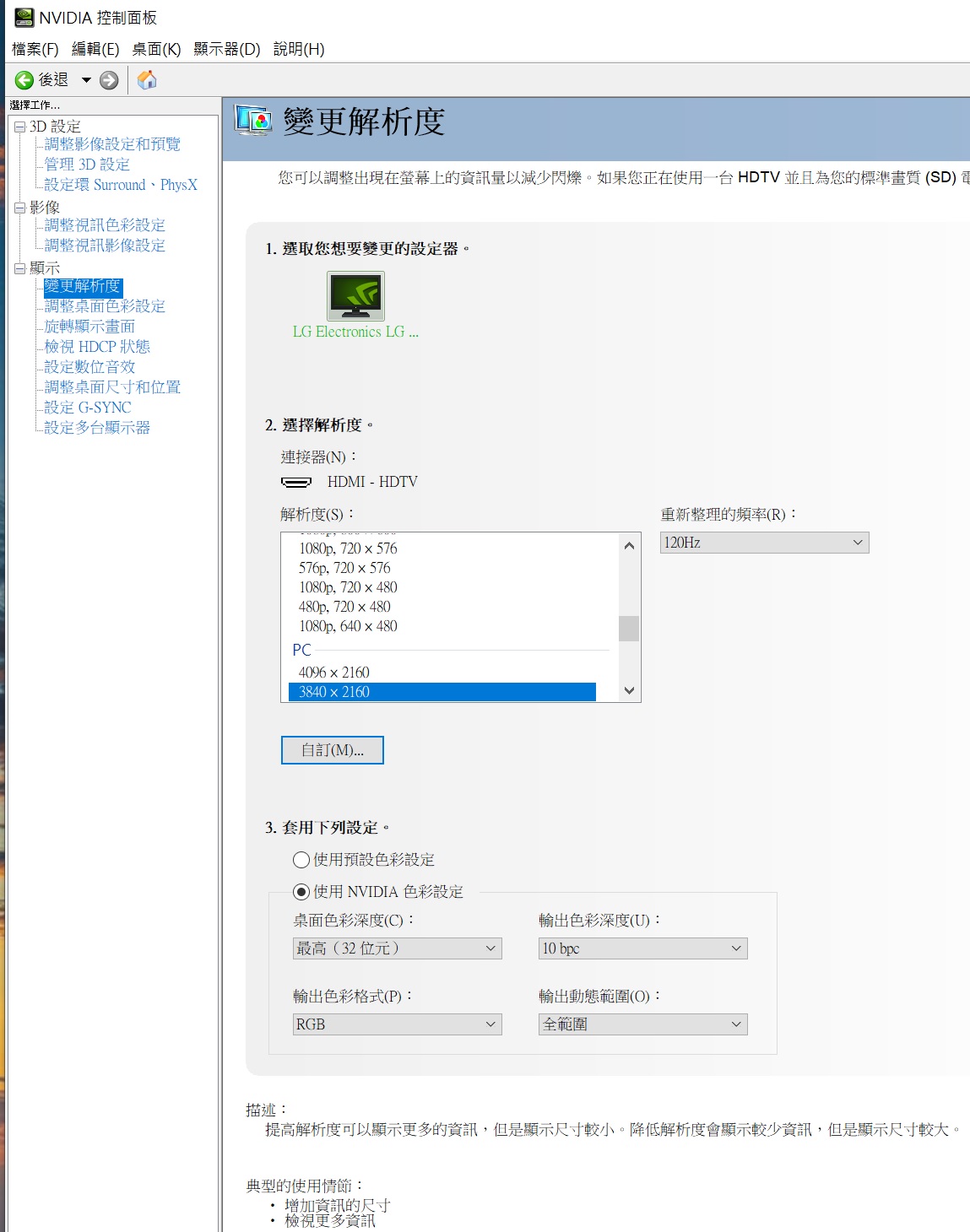Open 旋轉顯示畫面 page
The width and height of the screenshot is (970, 1232).
[x=89, y=327]
